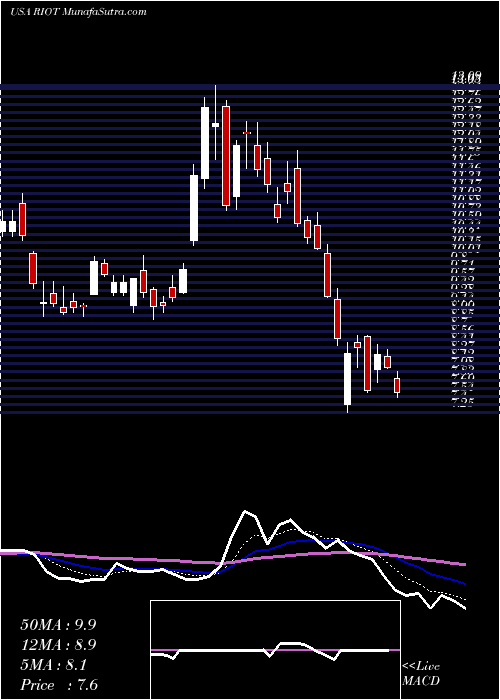
Task: Click the 'Price : 7.6' readout
Action: point(59,685)
